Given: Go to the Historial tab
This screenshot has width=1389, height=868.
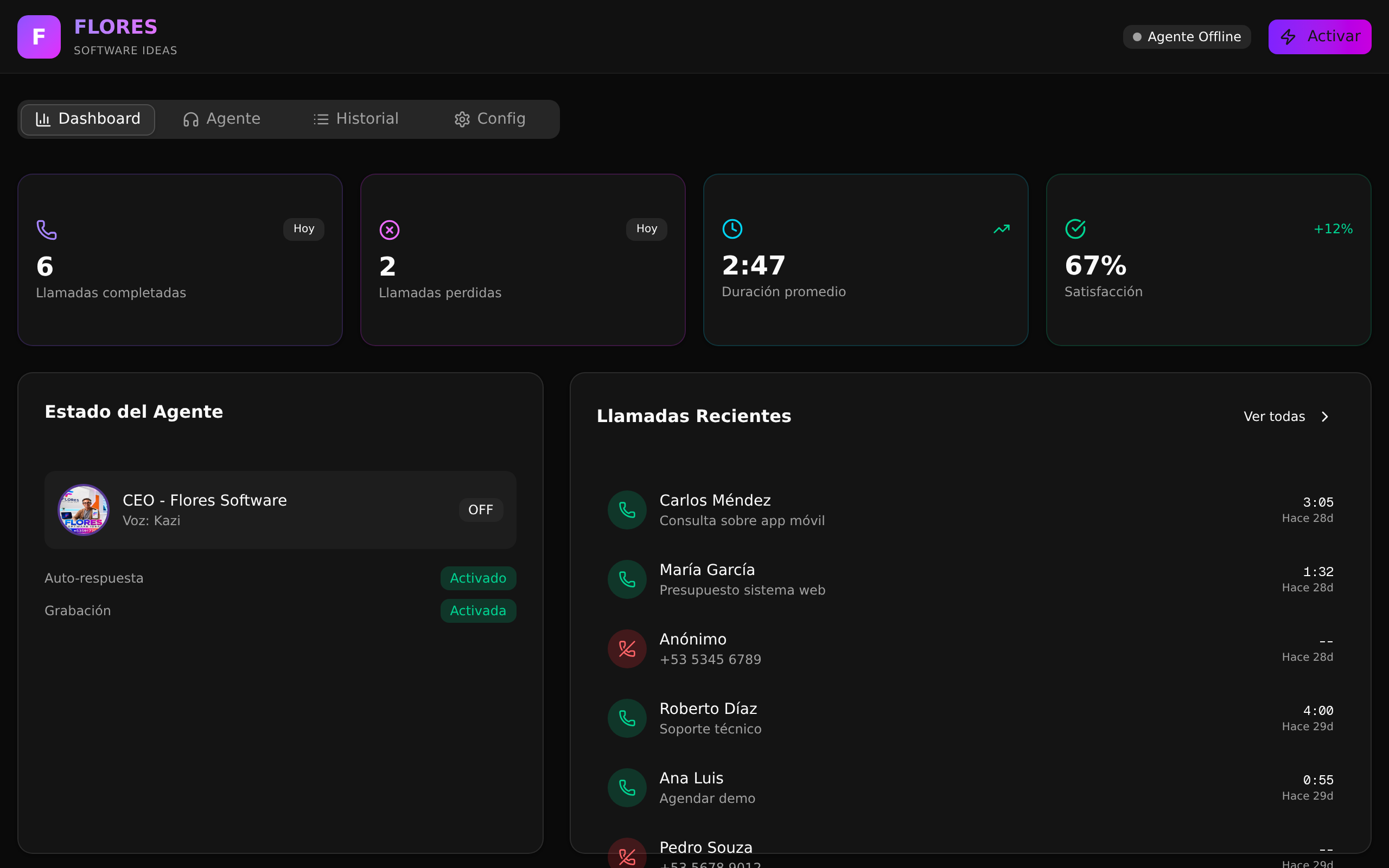Looking at the screenshot, I should pos(356,119).
